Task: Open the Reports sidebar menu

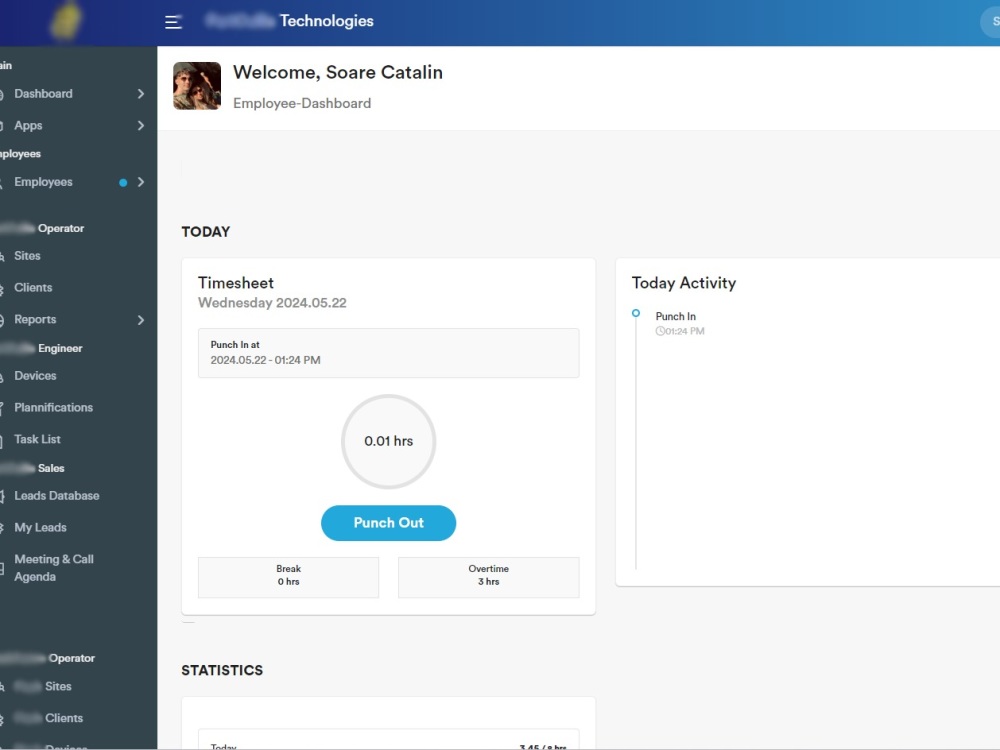Action: pyautogui.click(x=35, y=320)
